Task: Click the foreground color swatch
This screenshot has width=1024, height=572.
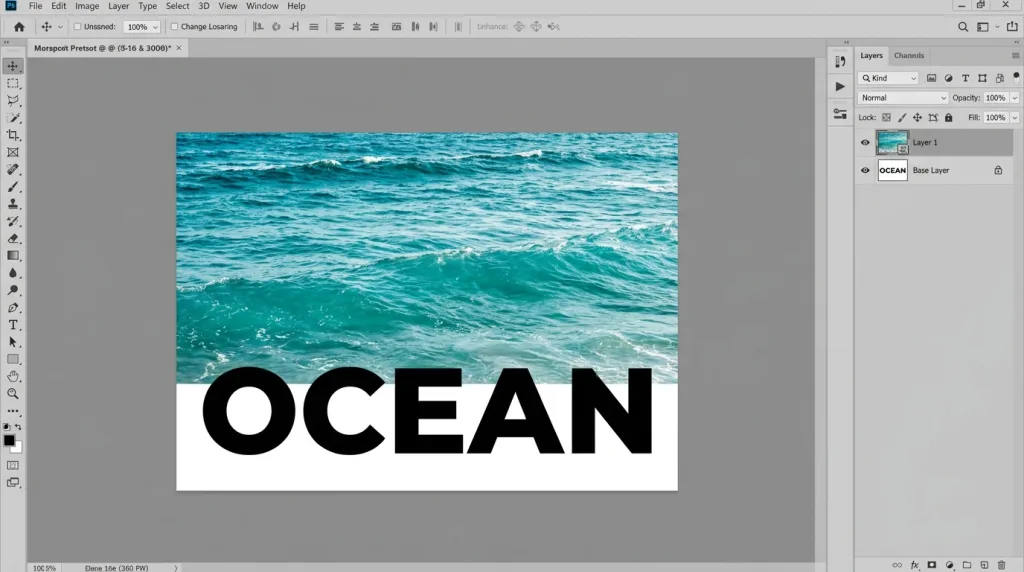Action: pyautogui.click(x=9, y=441)
